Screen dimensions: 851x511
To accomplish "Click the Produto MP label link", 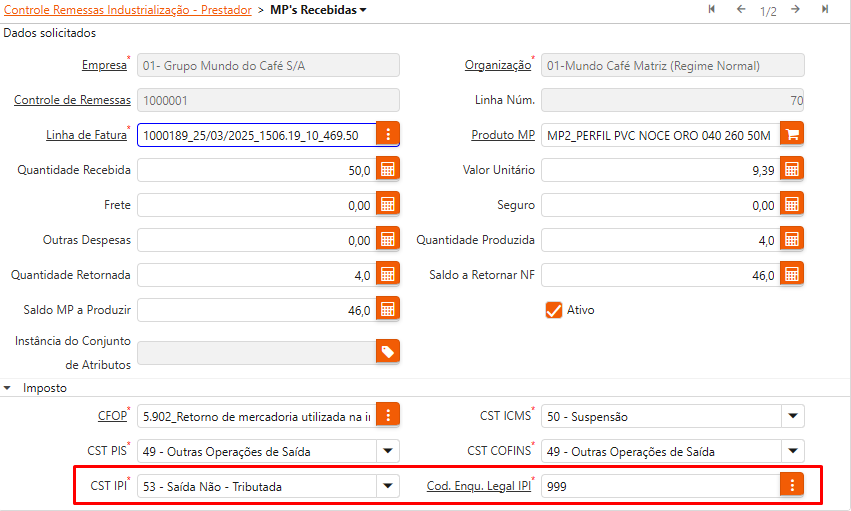I will [x=503, y=135].
